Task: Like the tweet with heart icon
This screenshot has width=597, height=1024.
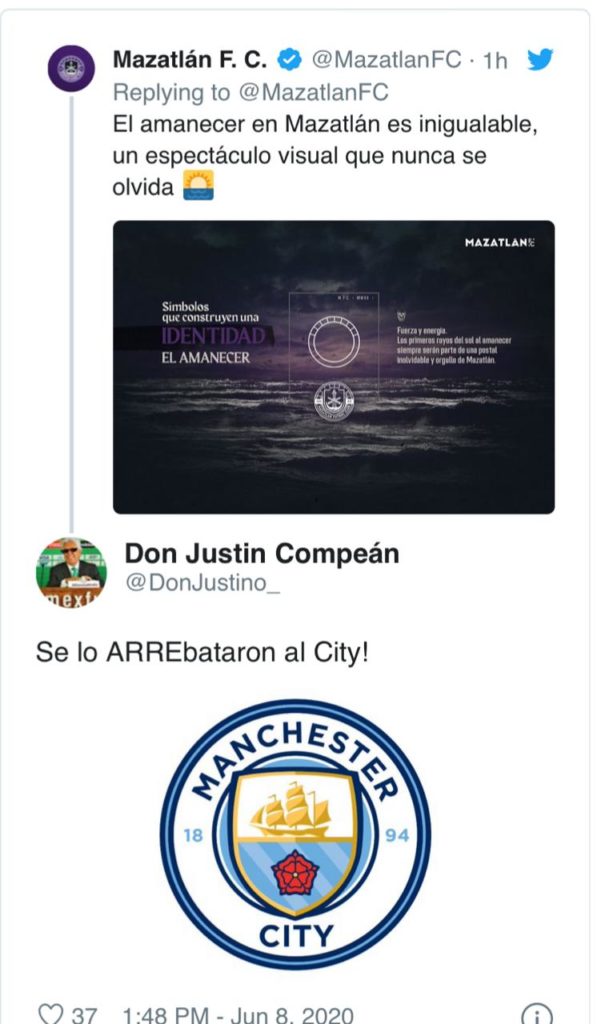Action: coord(50,1014)
